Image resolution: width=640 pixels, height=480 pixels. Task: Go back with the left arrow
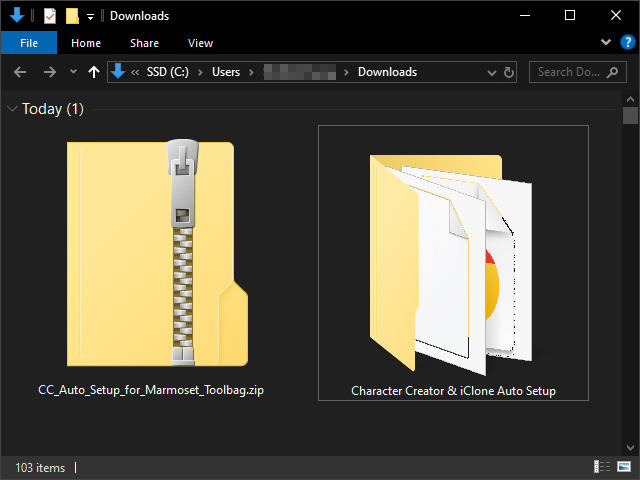pyautogui.click(x=20, y=72)
